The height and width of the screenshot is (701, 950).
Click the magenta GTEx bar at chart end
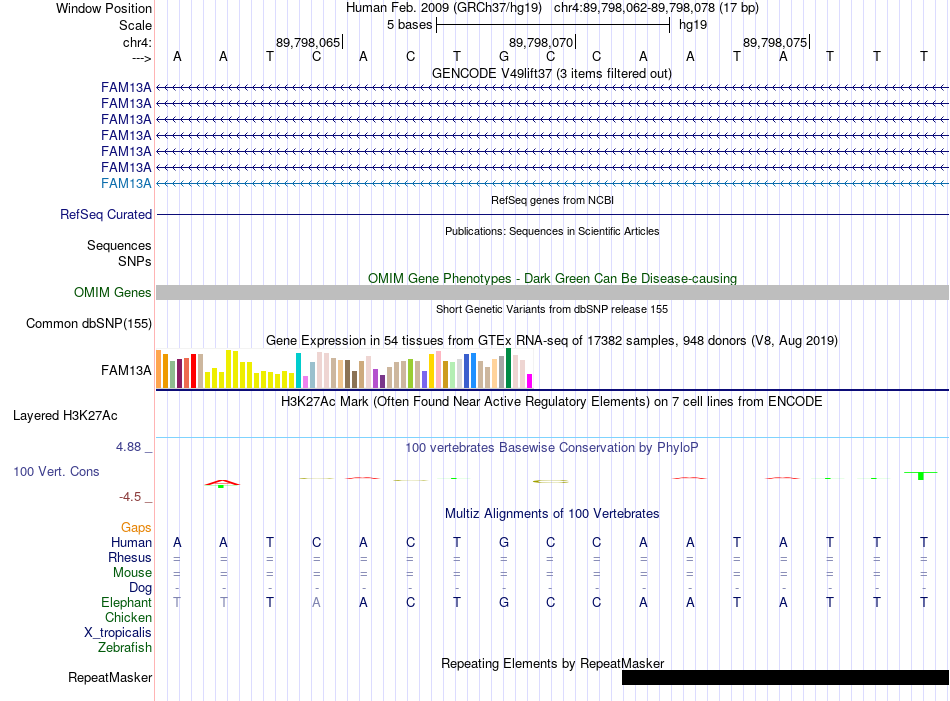(x=530, y=381)
